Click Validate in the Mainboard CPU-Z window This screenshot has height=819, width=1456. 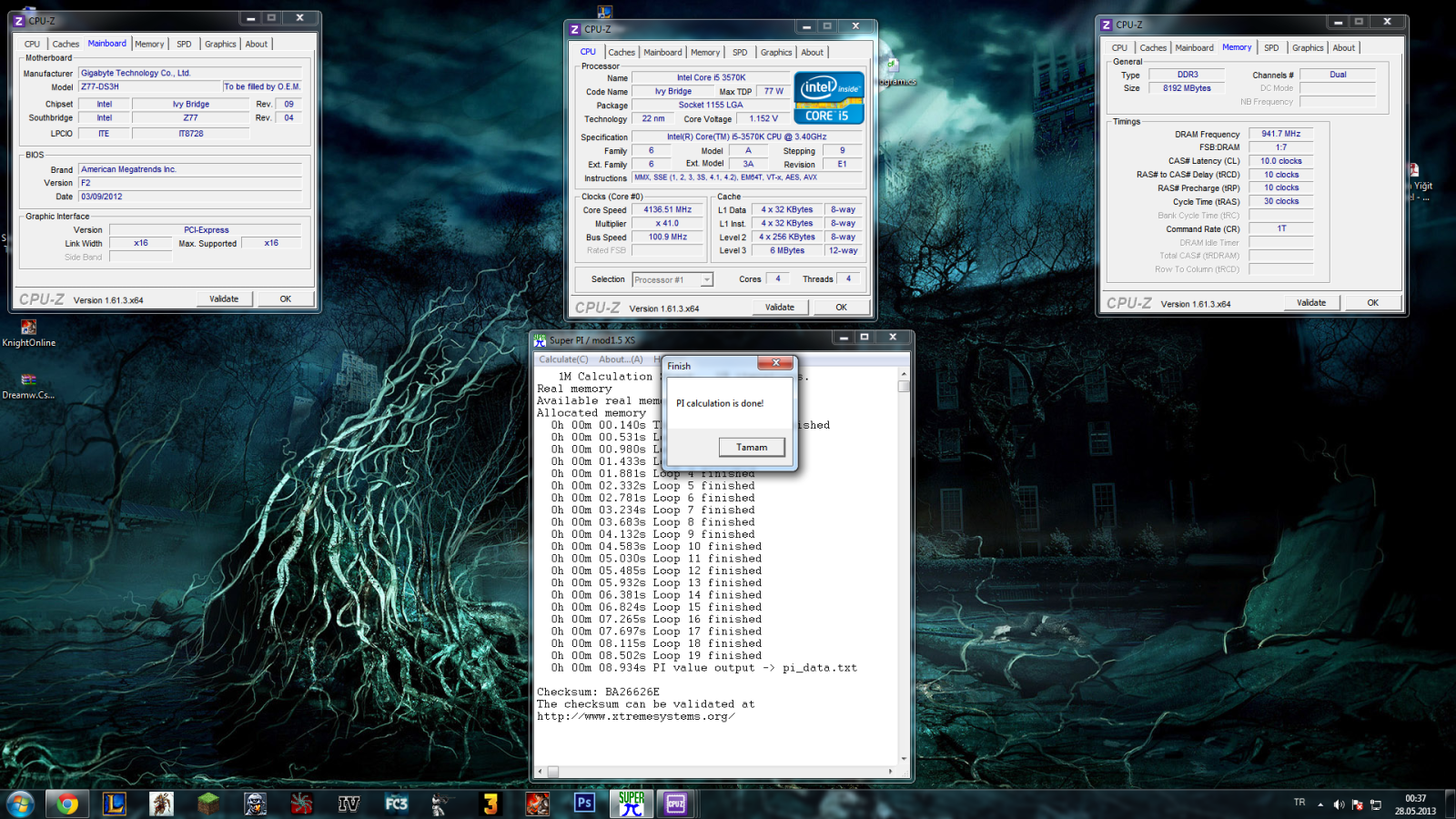tap(224, 298)
